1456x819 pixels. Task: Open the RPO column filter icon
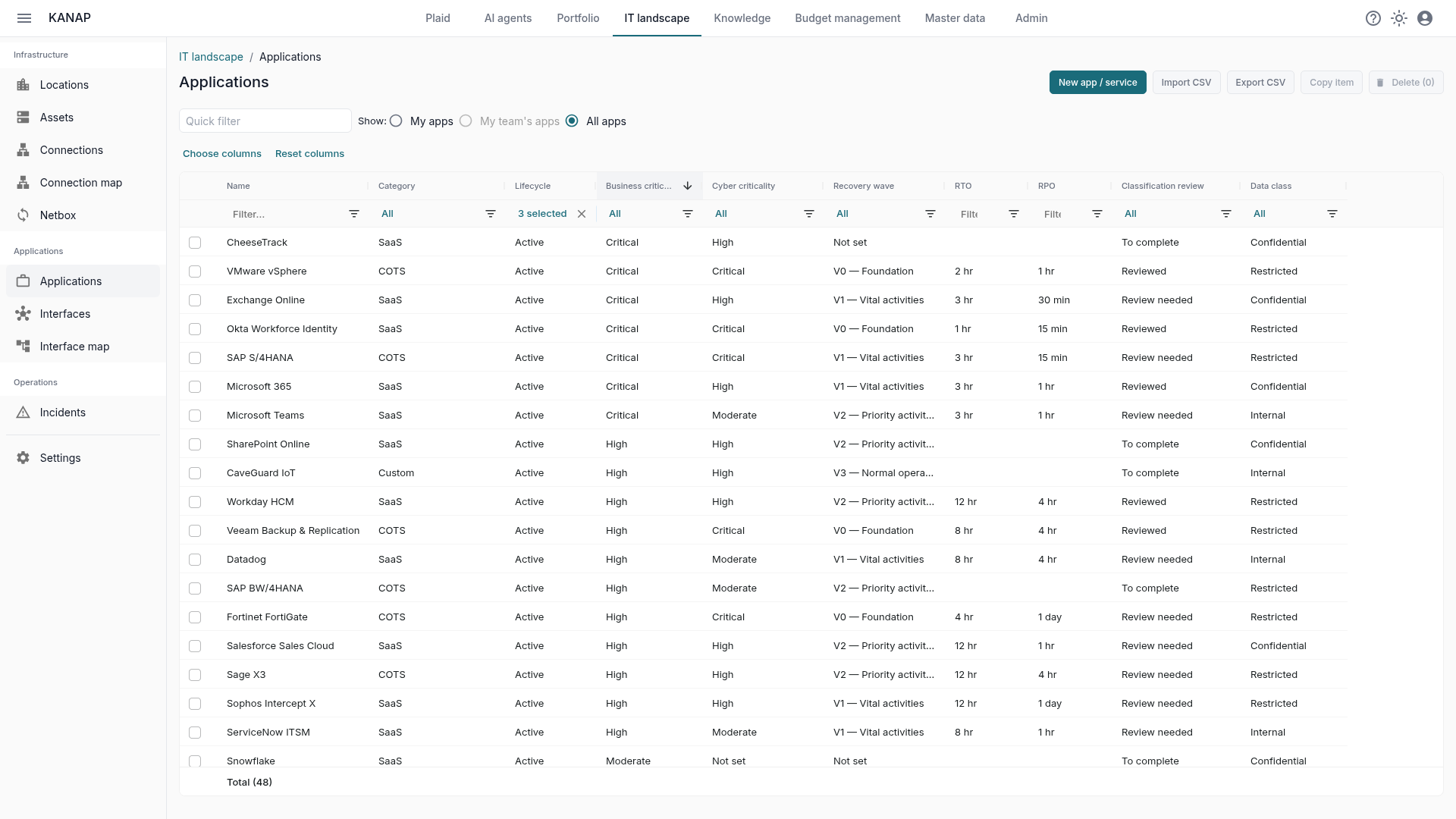pyautogui.click(x=1097, y=214)
